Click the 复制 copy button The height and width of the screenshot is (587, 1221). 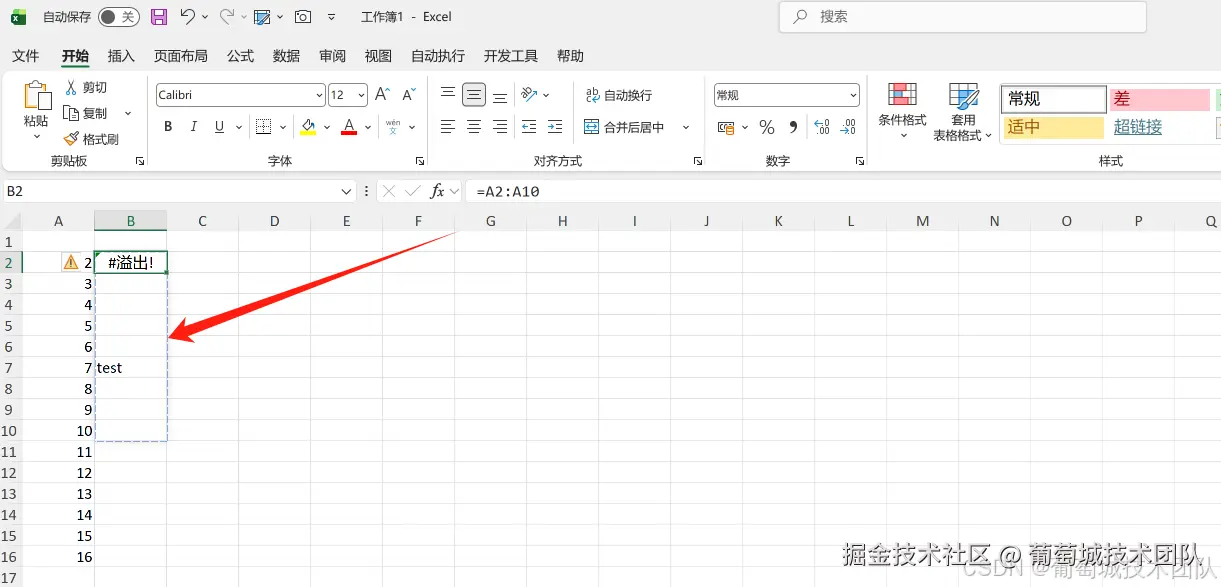86,113
